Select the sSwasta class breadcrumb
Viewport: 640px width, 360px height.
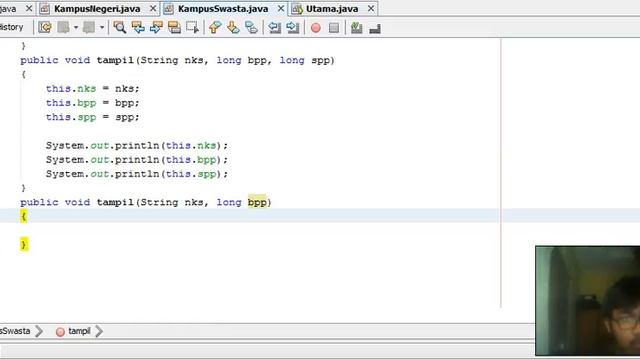(x=15, y=331)
